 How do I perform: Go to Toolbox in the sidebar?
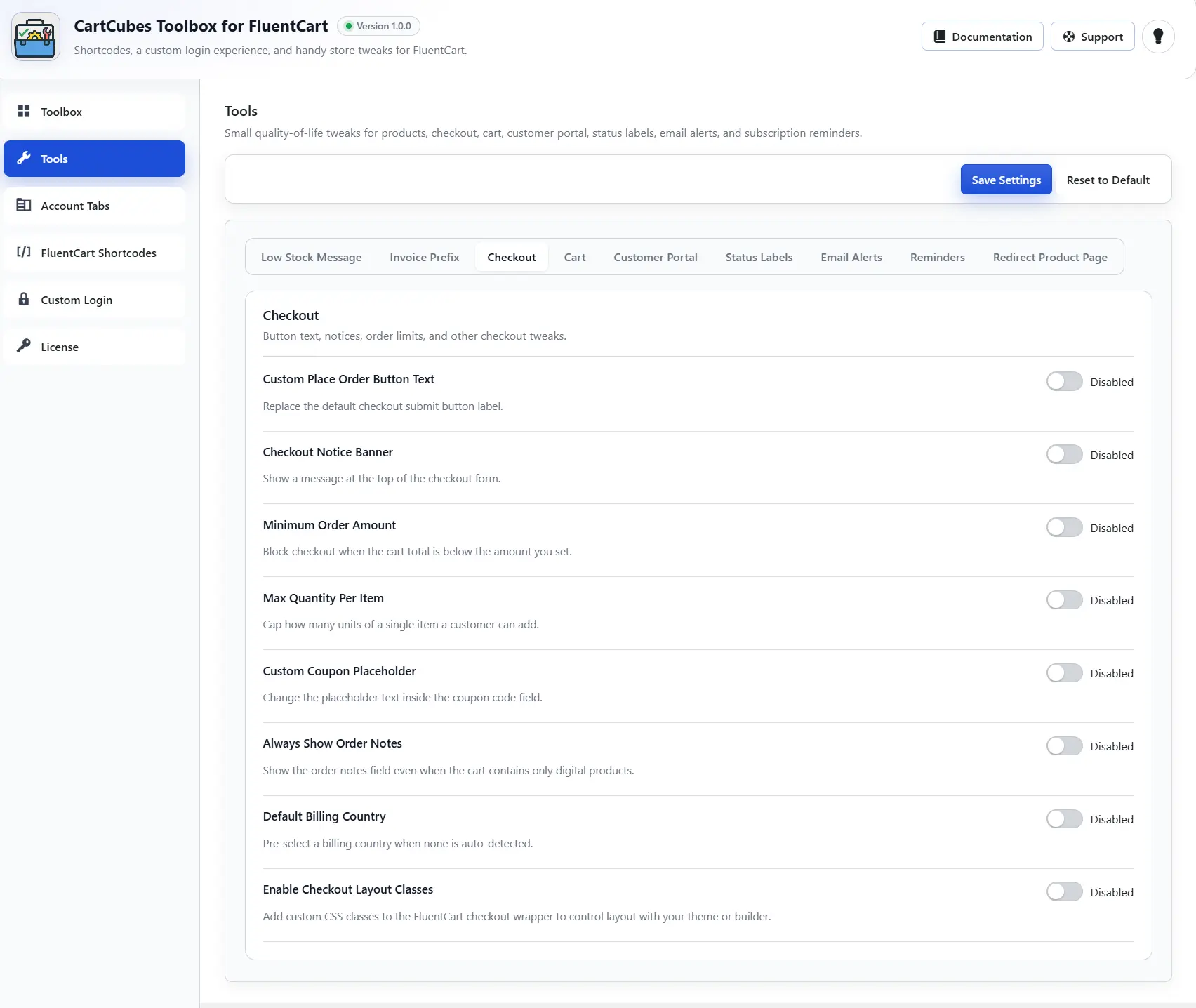point(94,112)
